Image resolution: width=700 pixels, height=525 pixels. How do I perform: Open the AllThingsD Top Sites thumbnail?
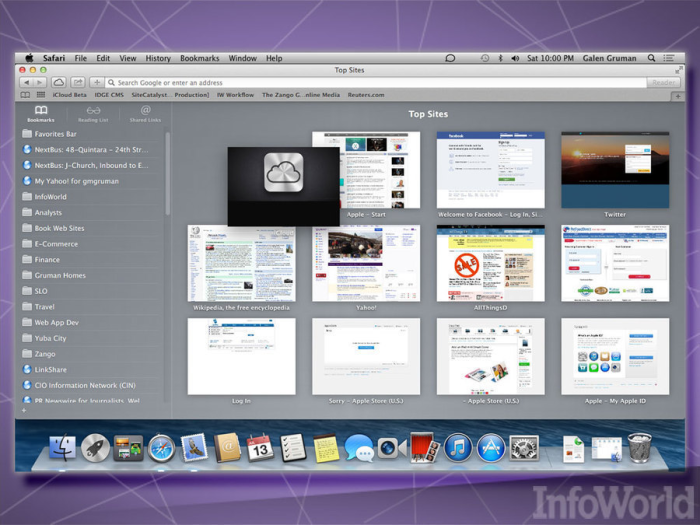point(490,263)
